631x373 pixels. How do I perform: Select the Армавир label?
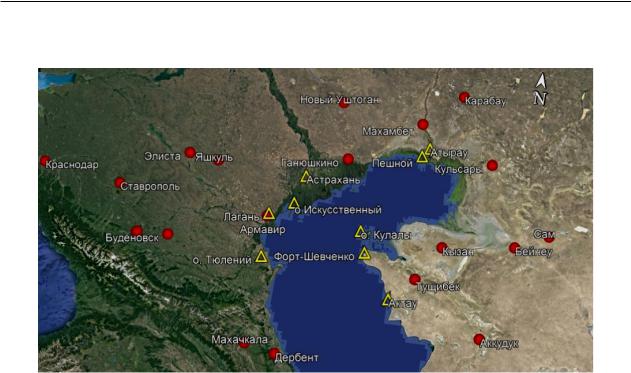(263, 229)
